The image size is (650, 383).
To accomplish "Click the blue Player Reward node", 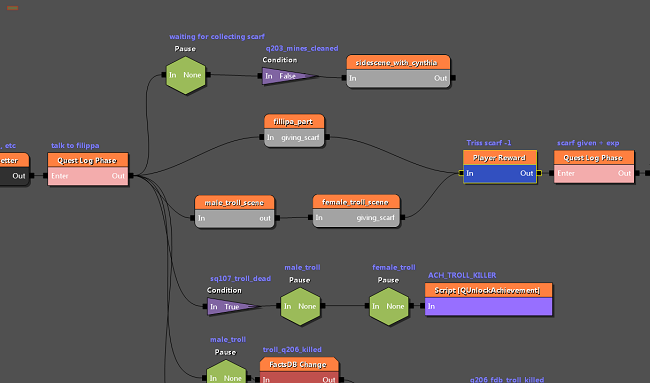I will point(500,167).
